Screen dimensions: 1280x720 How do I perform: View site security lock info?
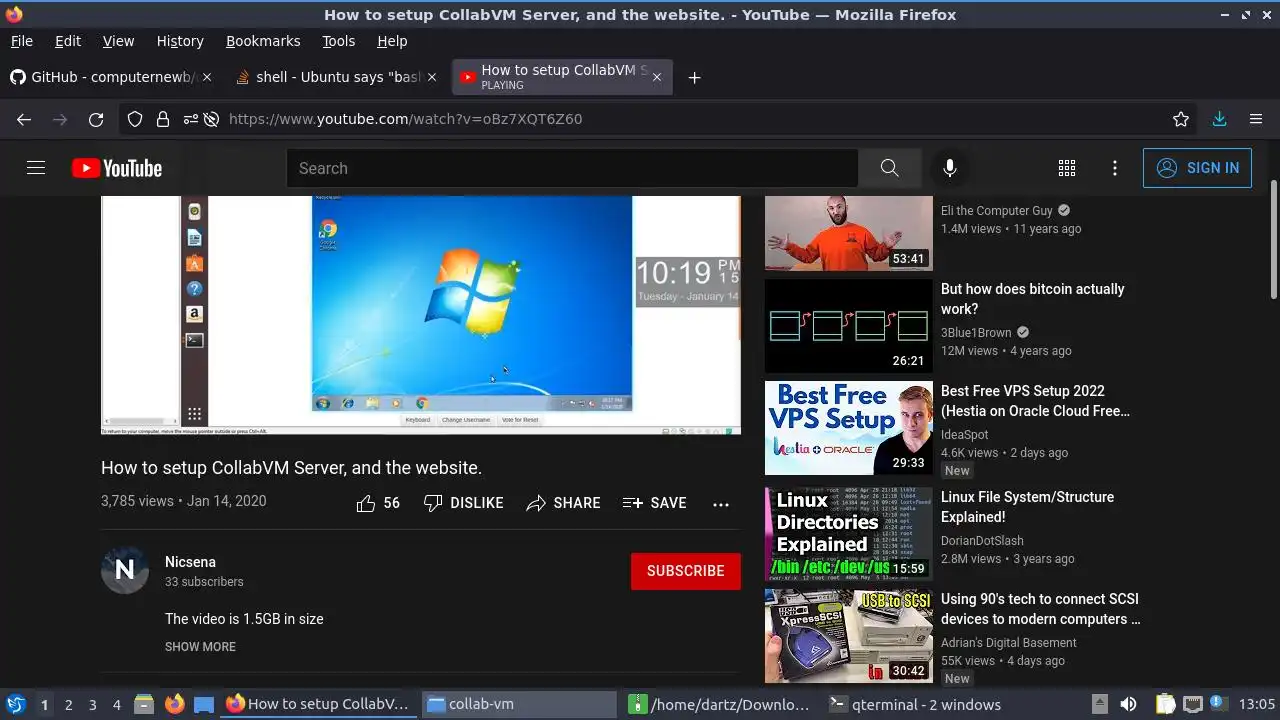(x=163, y=119)
